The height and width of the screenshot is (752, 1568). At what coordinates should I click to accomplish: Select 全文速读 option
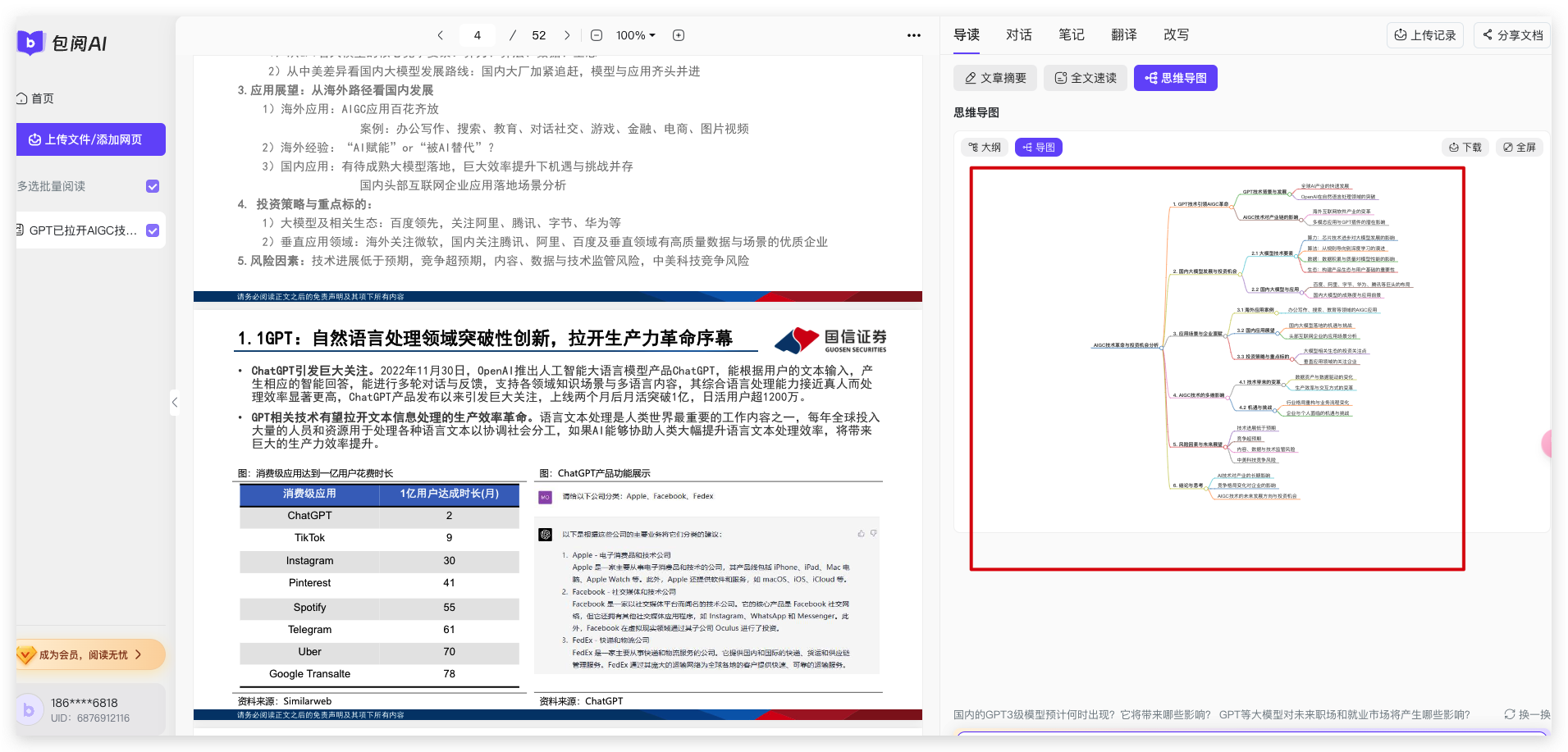pyautogui.click(x=1086, y=78)
